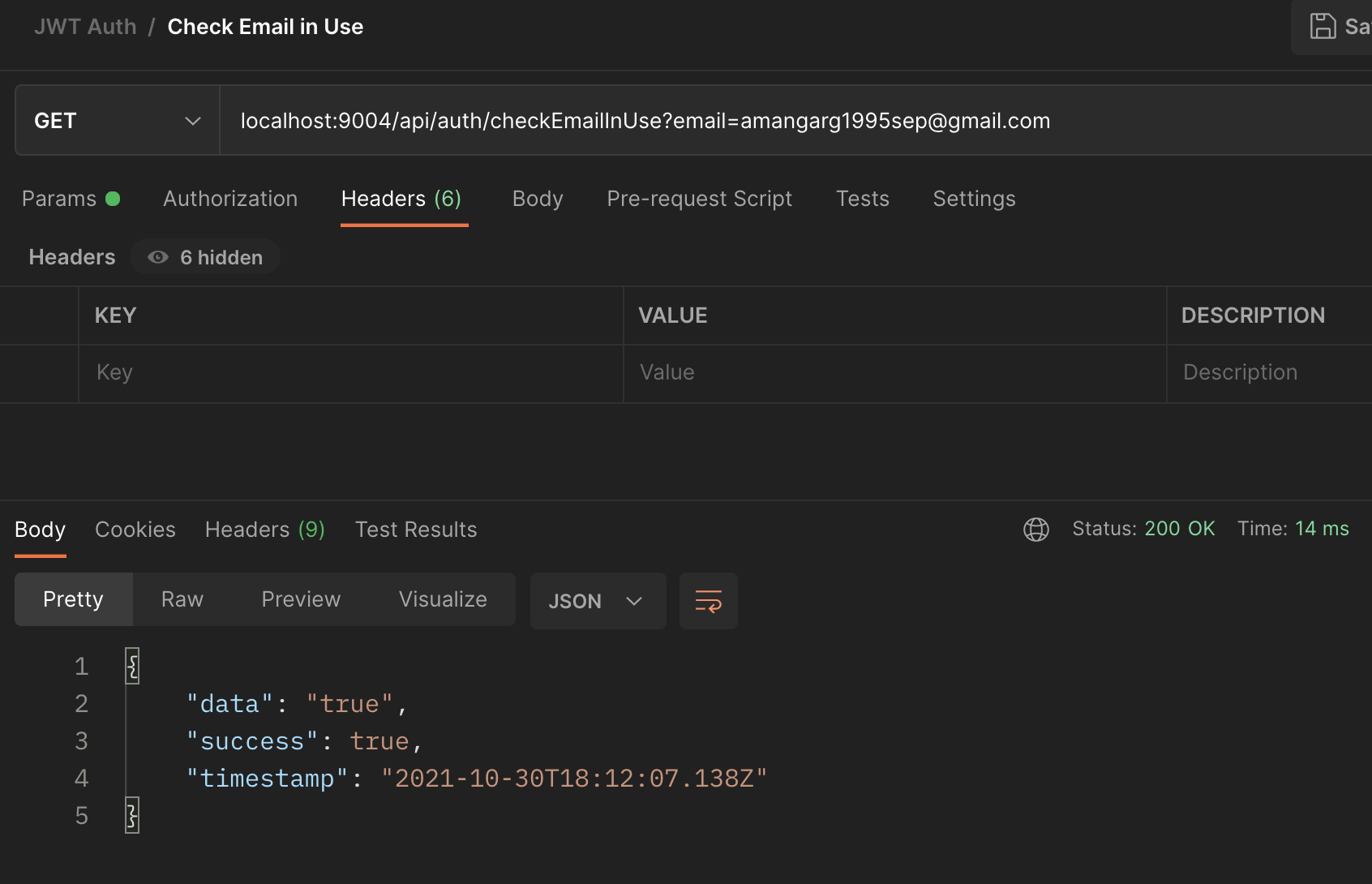Screen dimensions: 1372x884
Task: Click the header Value input cell
Action: coord(894,373)
